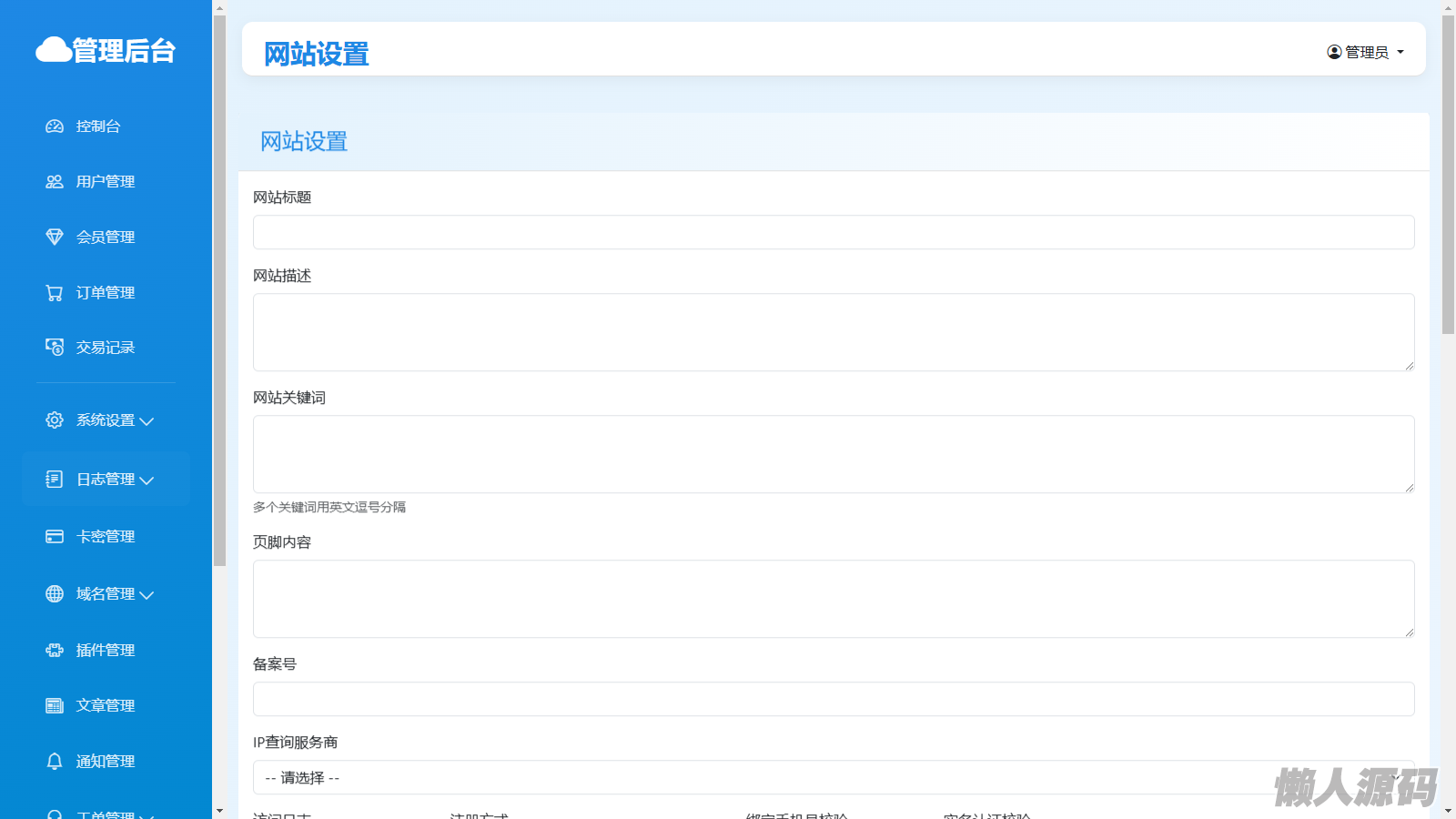Click the shopping cart icon for 订单管理
This screenshot has width=1456, height=819.
(x=55, y=293)
